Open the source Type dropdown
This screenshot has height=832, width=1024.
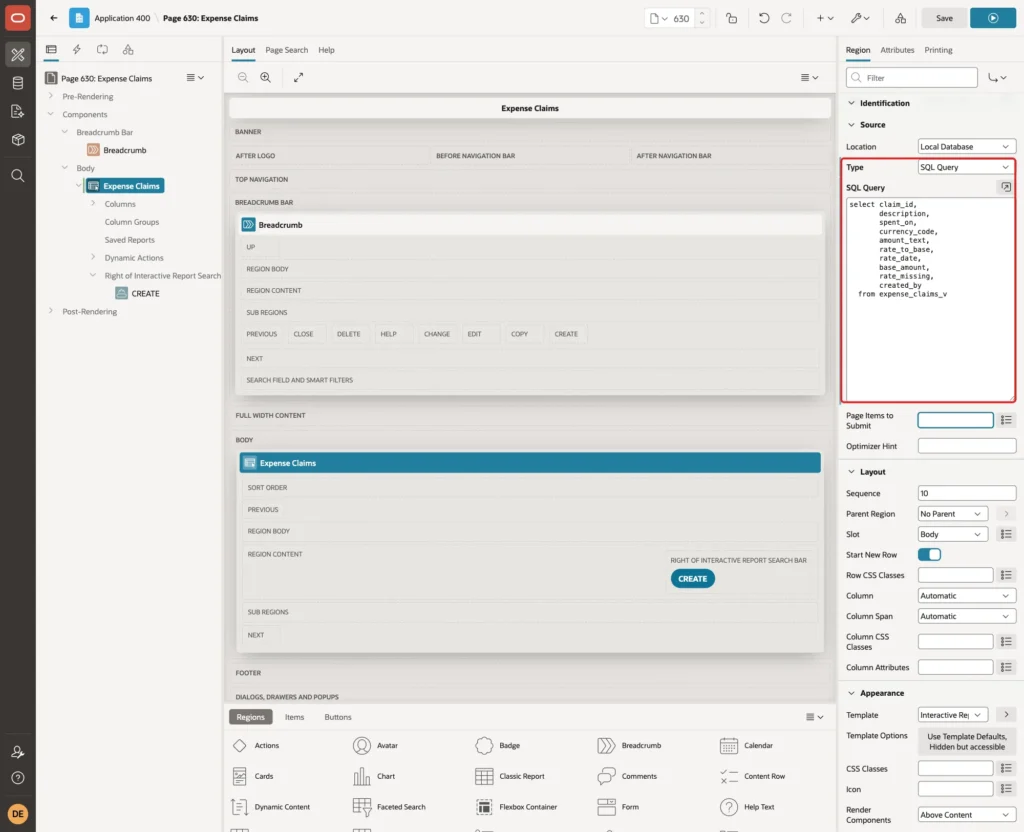(966, 167)
